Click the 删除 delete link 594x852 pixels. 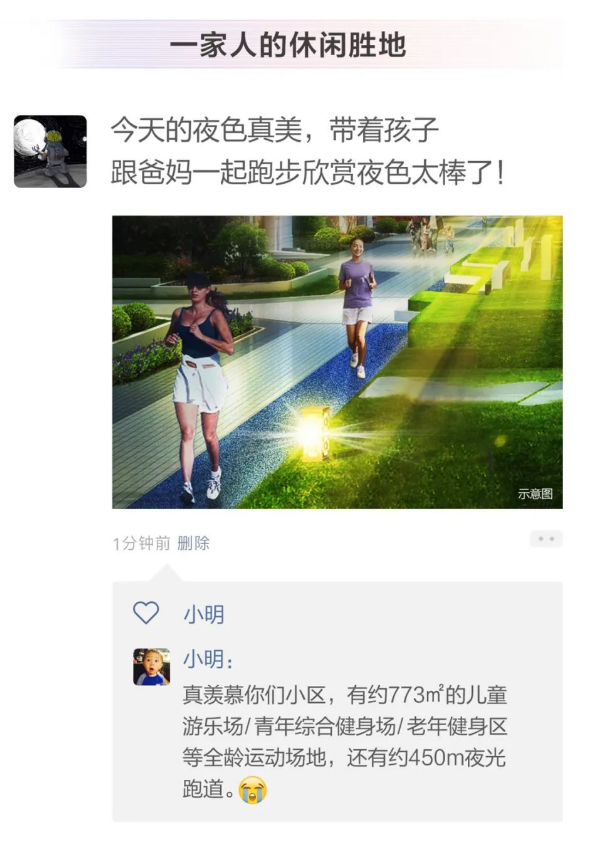pos(193,543)
